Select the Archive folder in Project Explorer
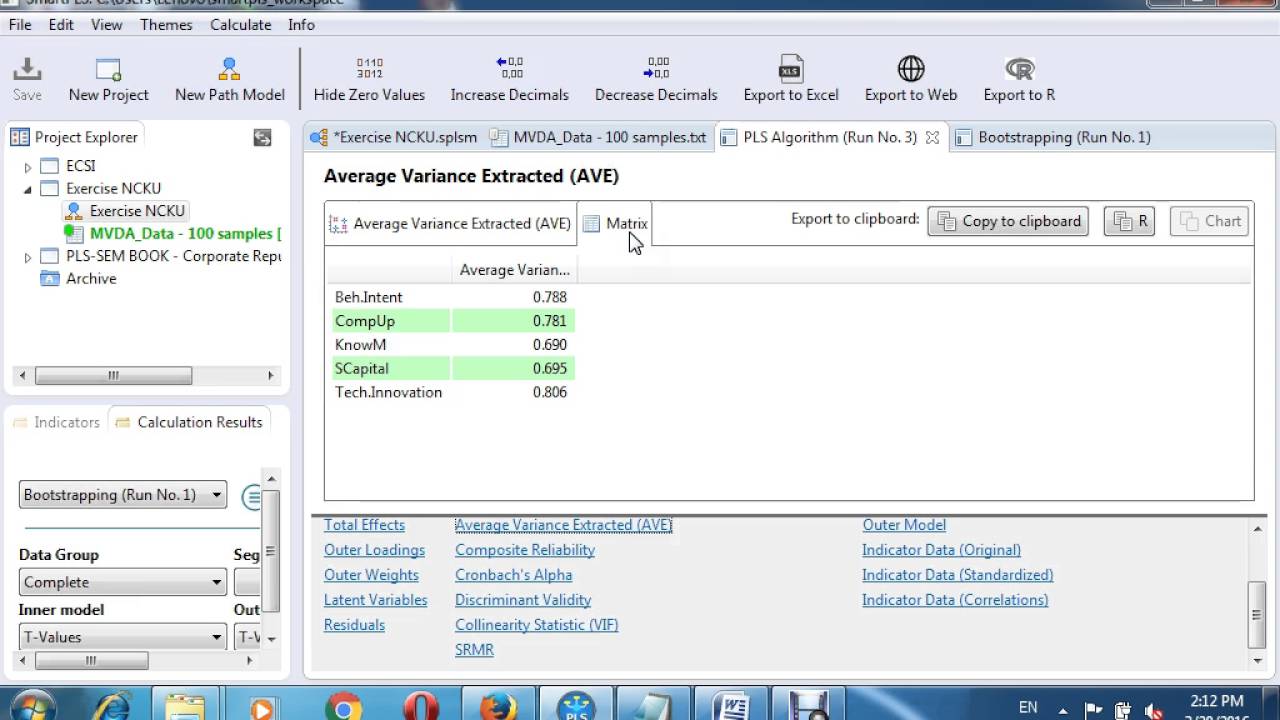Viewport: 1280px width, 720px height. click(x=79, y=279)
